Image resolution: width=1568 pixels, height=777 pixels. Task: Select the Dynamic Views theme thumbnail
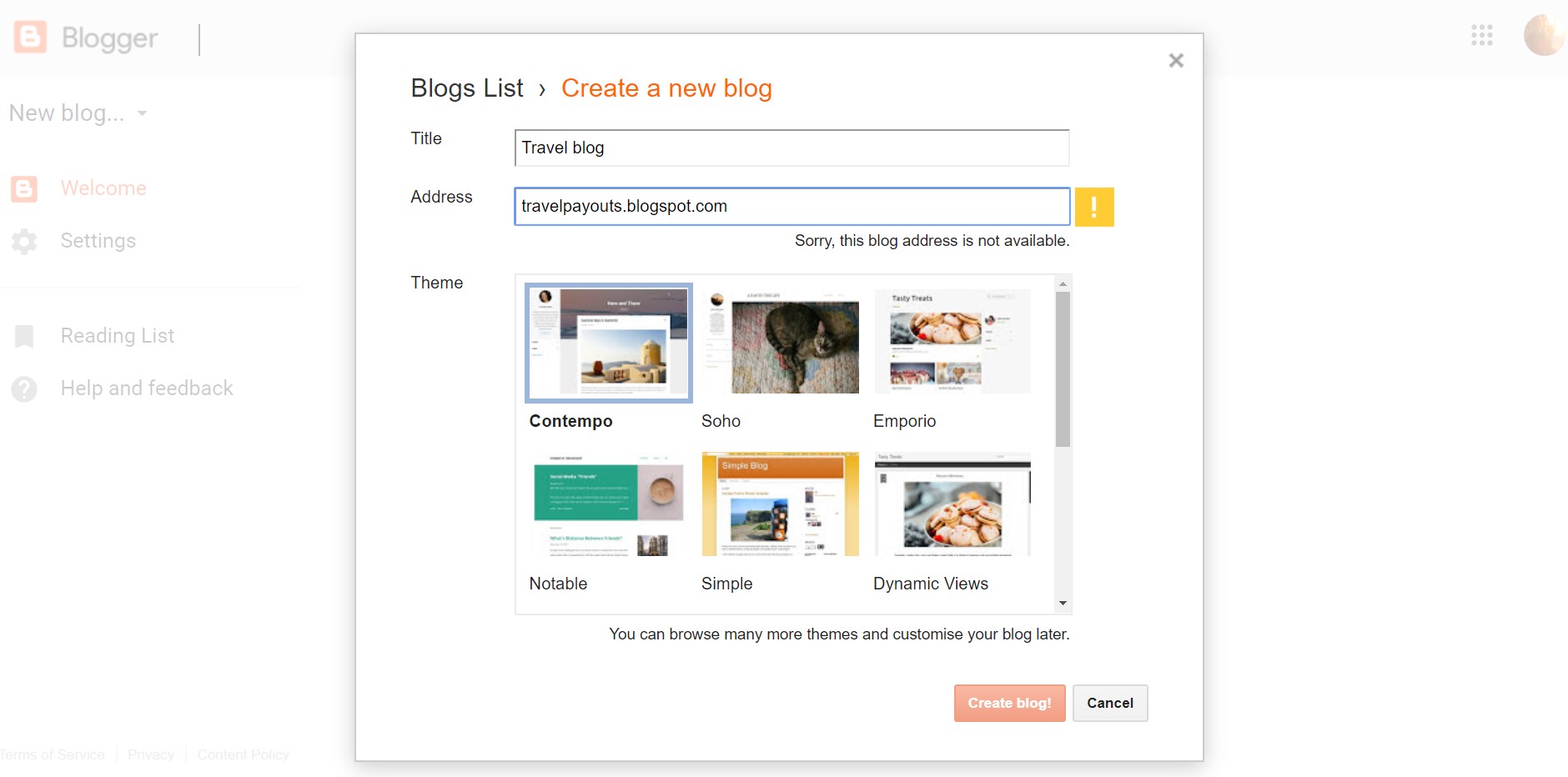click(952, 504)
